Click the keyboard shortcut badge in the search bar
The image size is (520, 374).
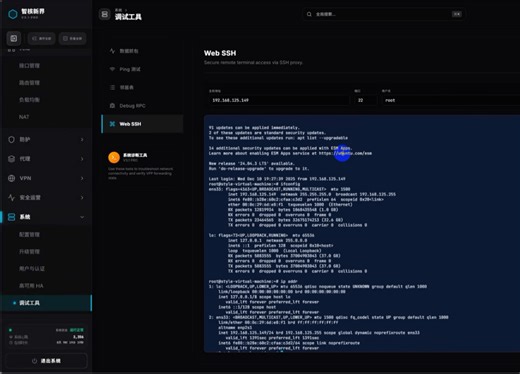pyautogui.click(x=457, y=14)
